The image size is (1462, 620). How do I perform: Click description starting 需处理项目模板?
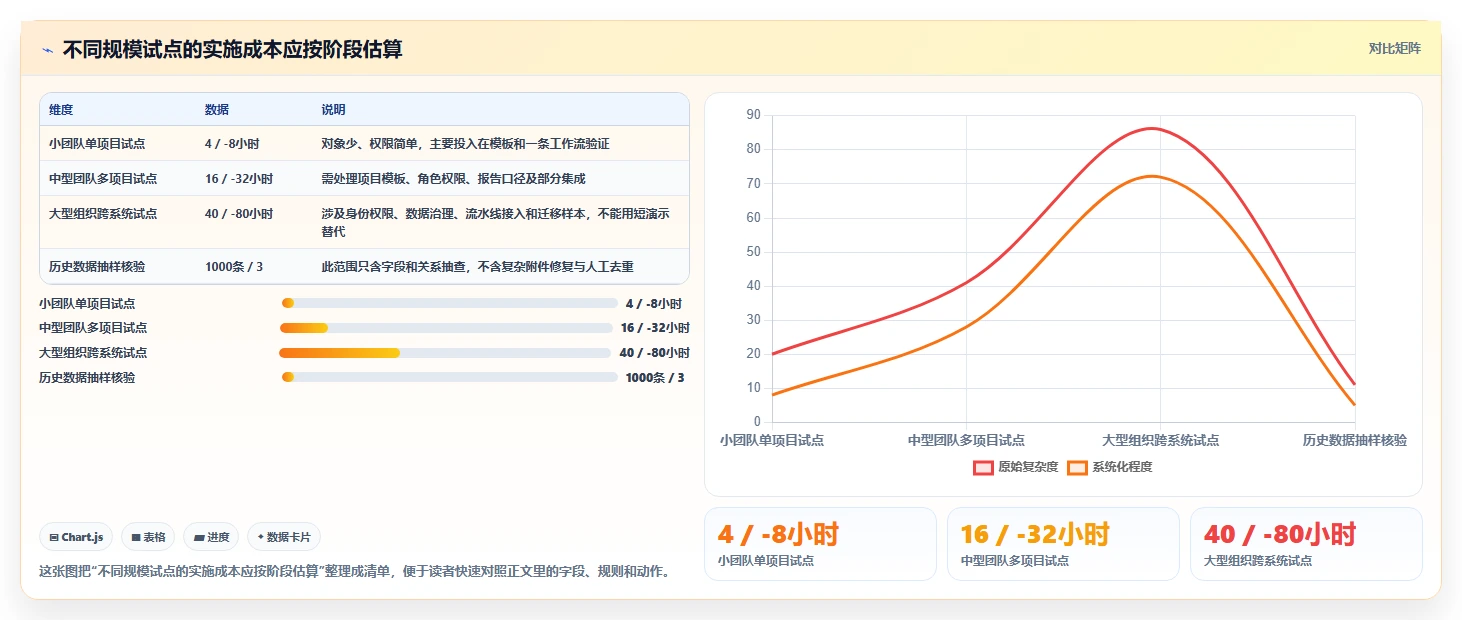click(x=453, y=179)
